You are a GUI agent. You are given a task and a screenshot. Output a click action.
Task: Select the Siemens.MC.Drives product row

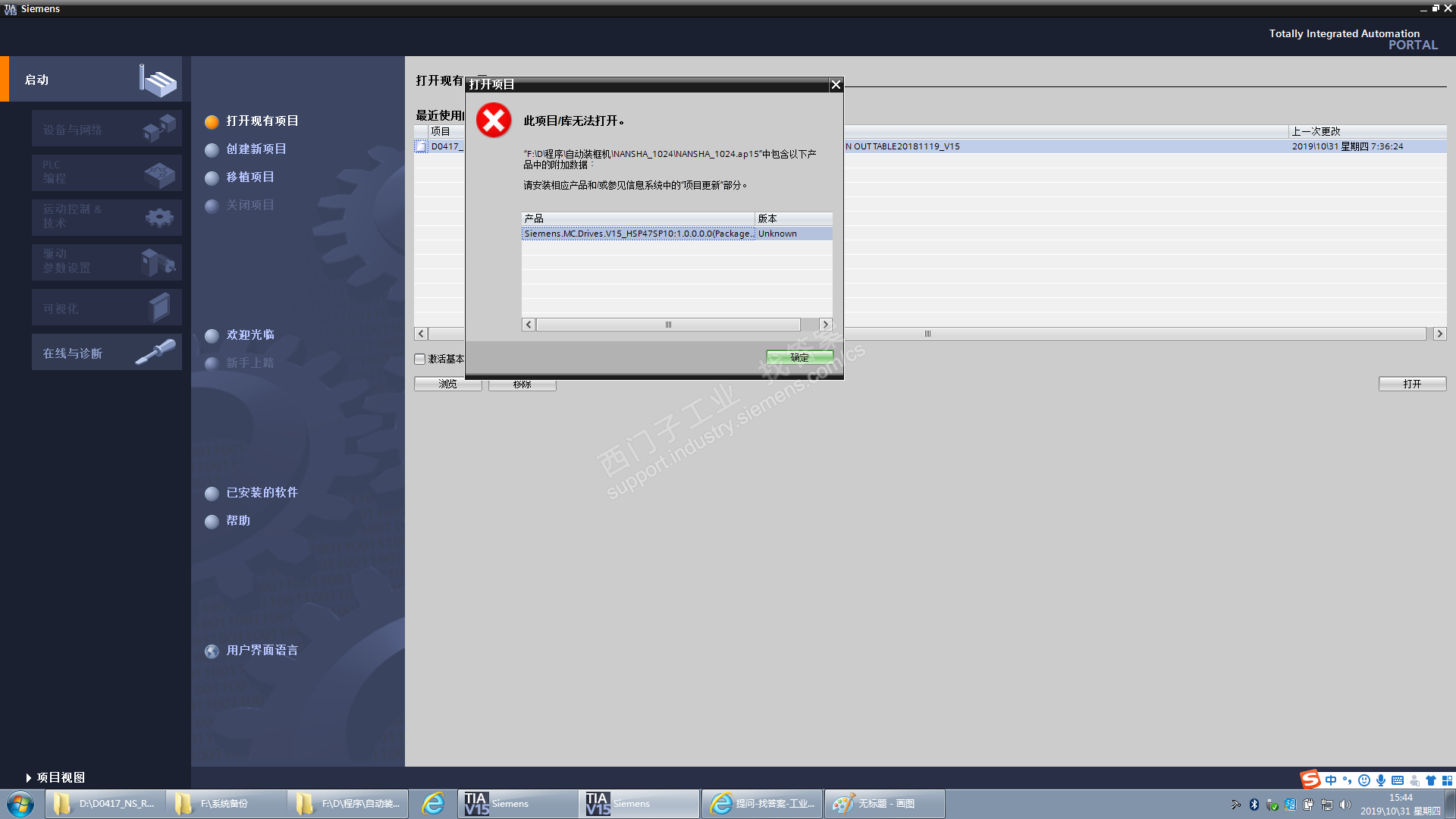tap(639, 234)
